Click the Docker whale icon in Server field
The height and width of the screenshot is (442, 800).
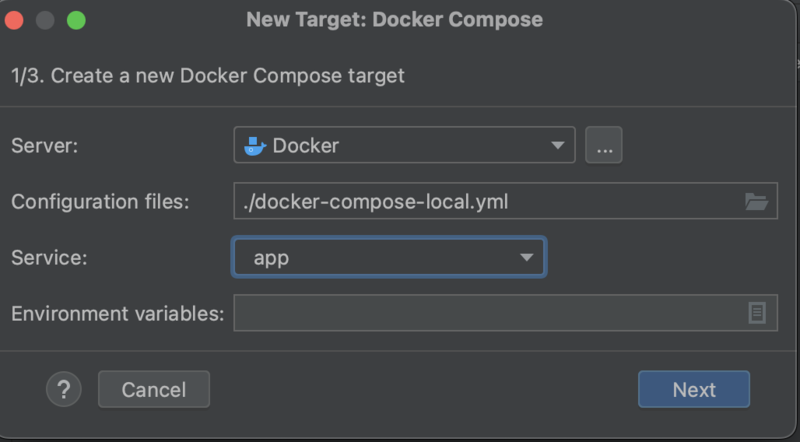pos(255,145)
